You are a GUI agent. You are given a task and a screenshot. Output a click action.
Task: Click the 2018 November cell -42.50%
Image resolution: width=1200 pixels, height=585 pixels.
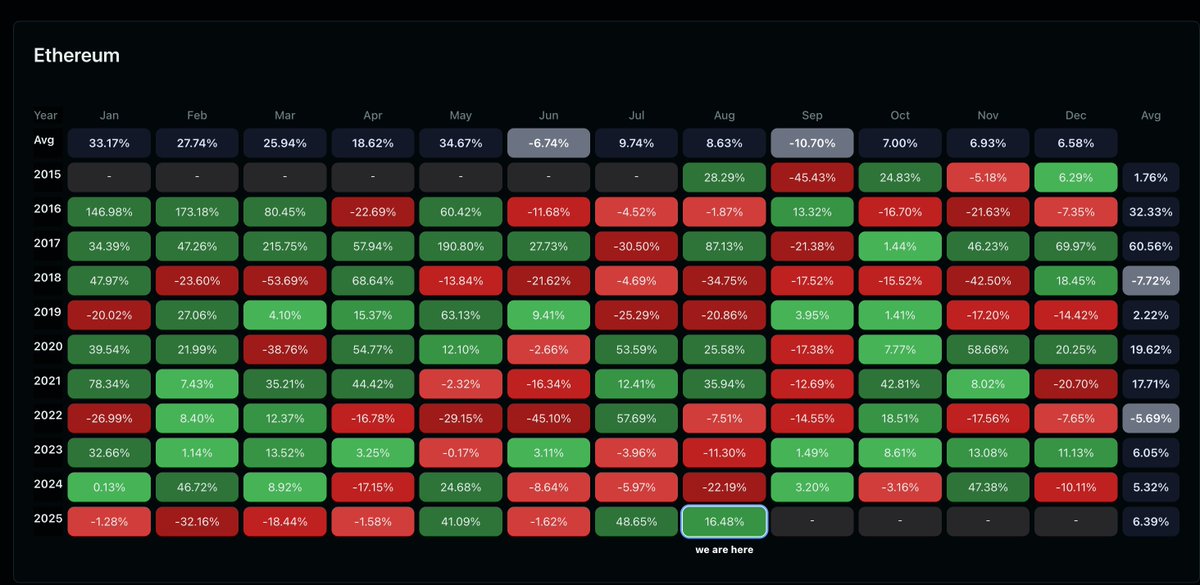pyautogui.click(x=988, y=282)
